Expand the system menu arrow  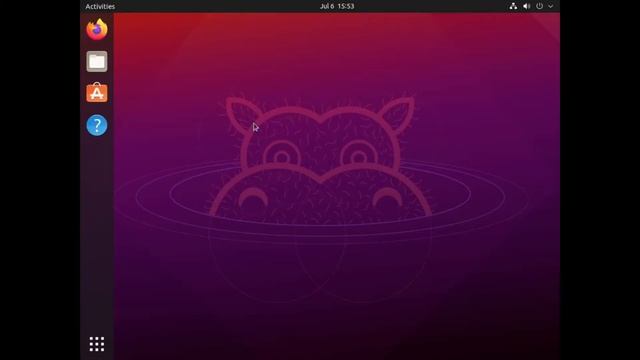point(551,6)
